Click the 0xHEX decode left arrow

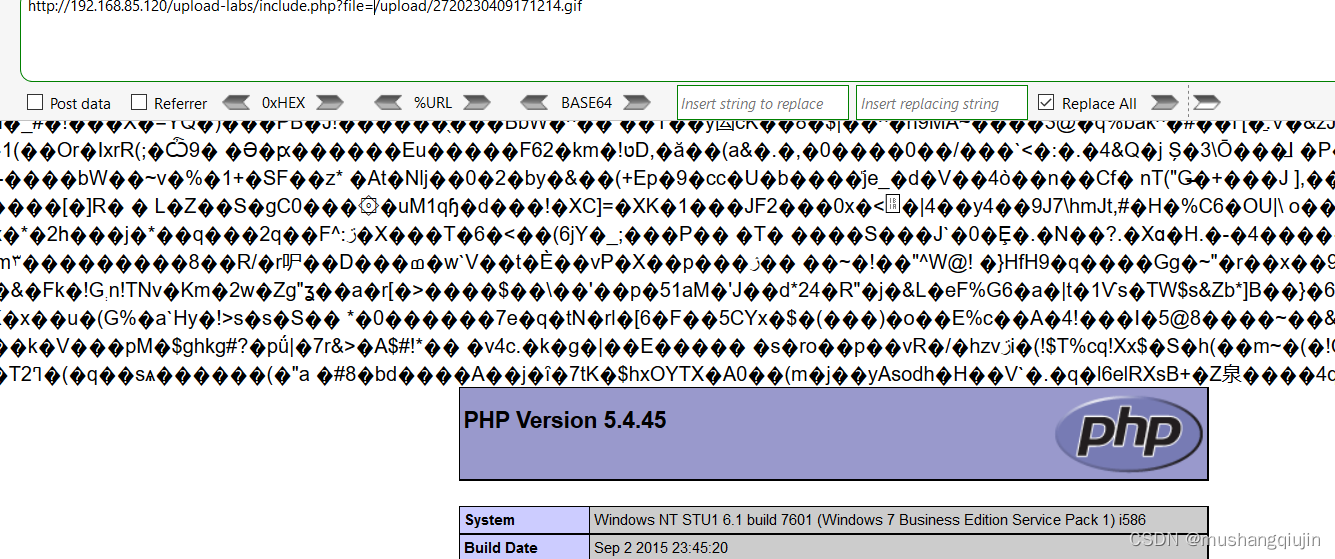(x=236, y=102)
